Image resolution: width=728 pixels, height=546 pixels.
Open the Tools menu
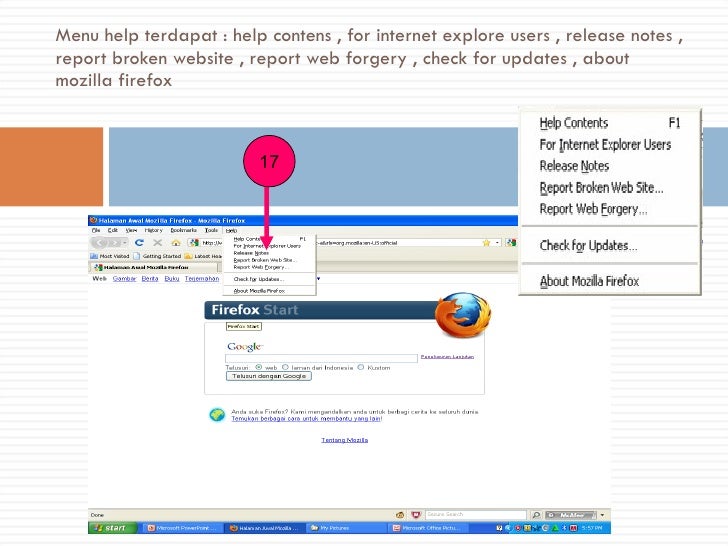211,230
